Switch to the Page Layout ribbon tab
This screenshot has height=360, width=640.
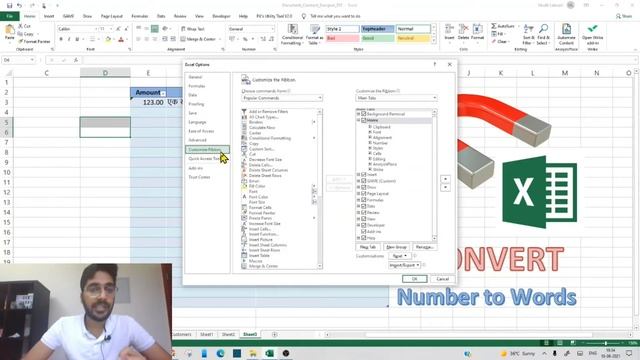coord(111,16)
